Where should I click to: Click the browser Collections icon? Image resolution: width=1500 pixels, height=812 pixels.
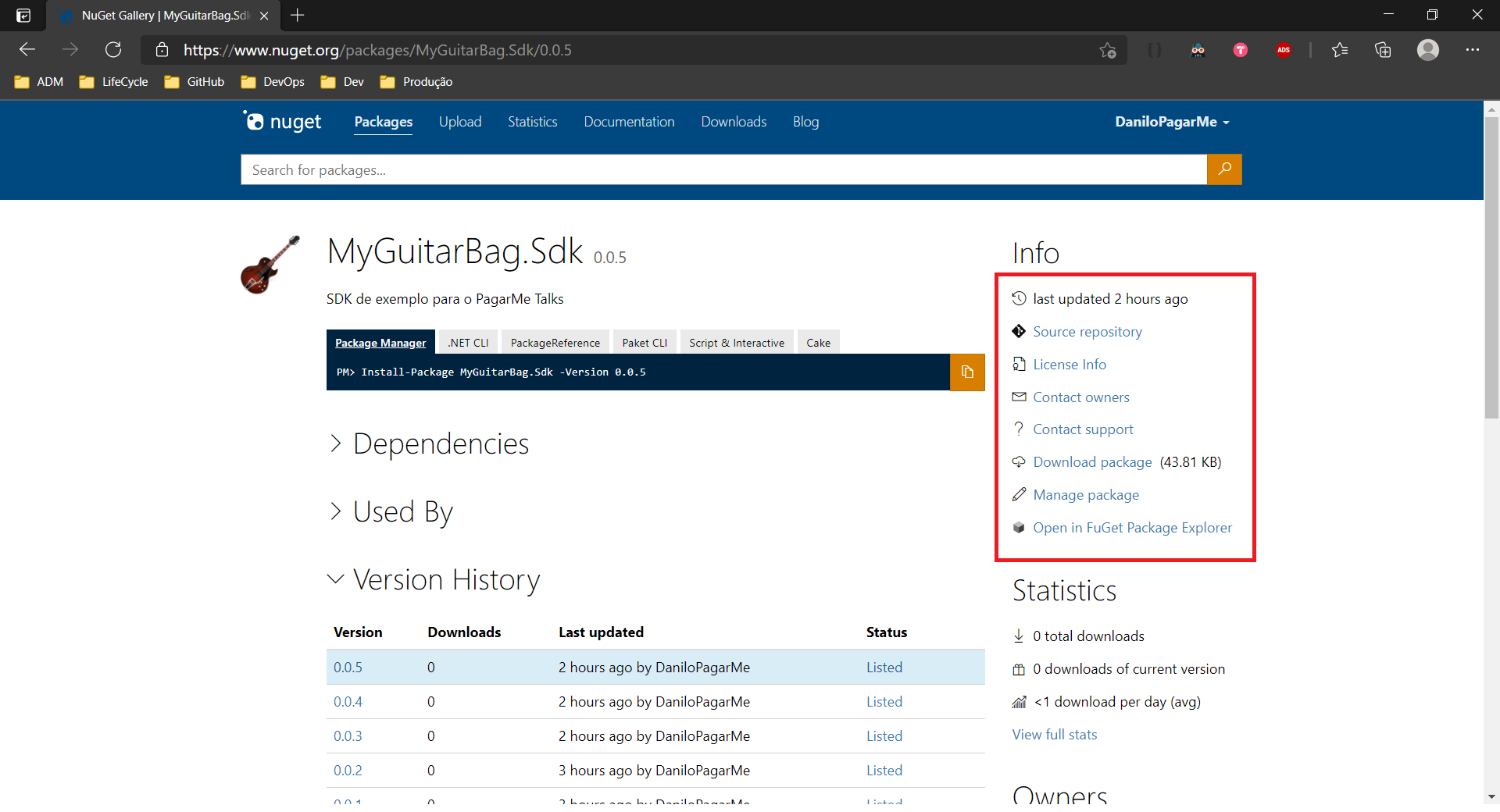pos(1383,49)
